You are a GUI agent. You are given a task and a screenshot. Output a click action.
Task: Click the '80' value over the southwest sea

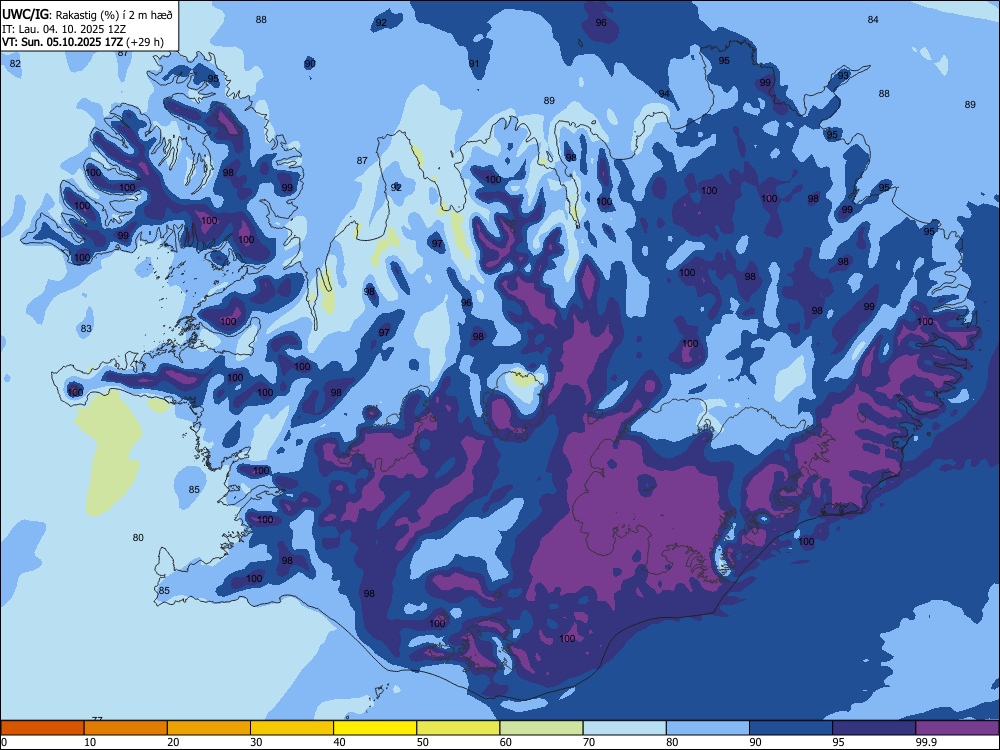pos(138,538)
